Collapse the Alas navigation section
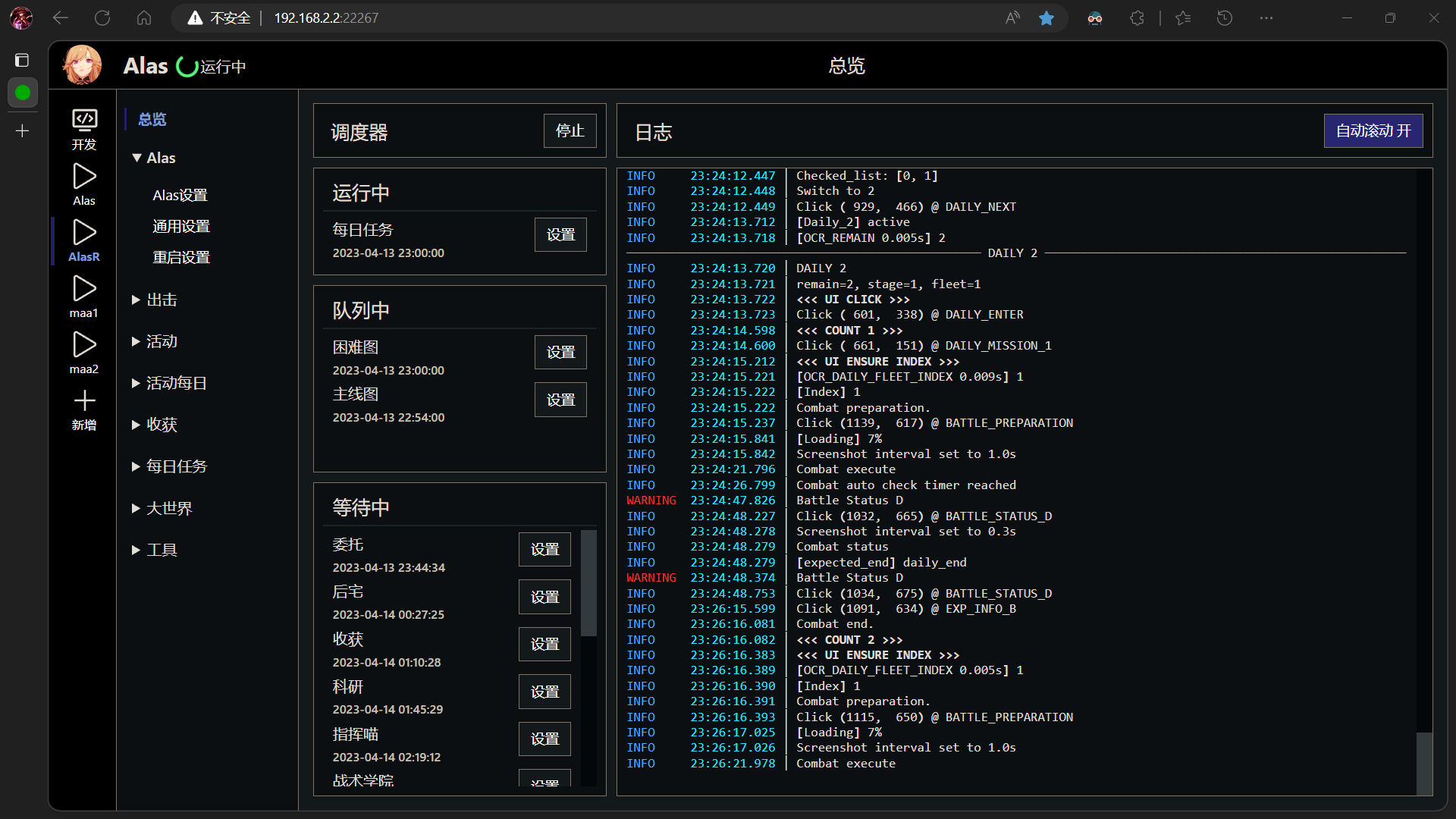Screen dimensions: 1456x819 point(153,157)
